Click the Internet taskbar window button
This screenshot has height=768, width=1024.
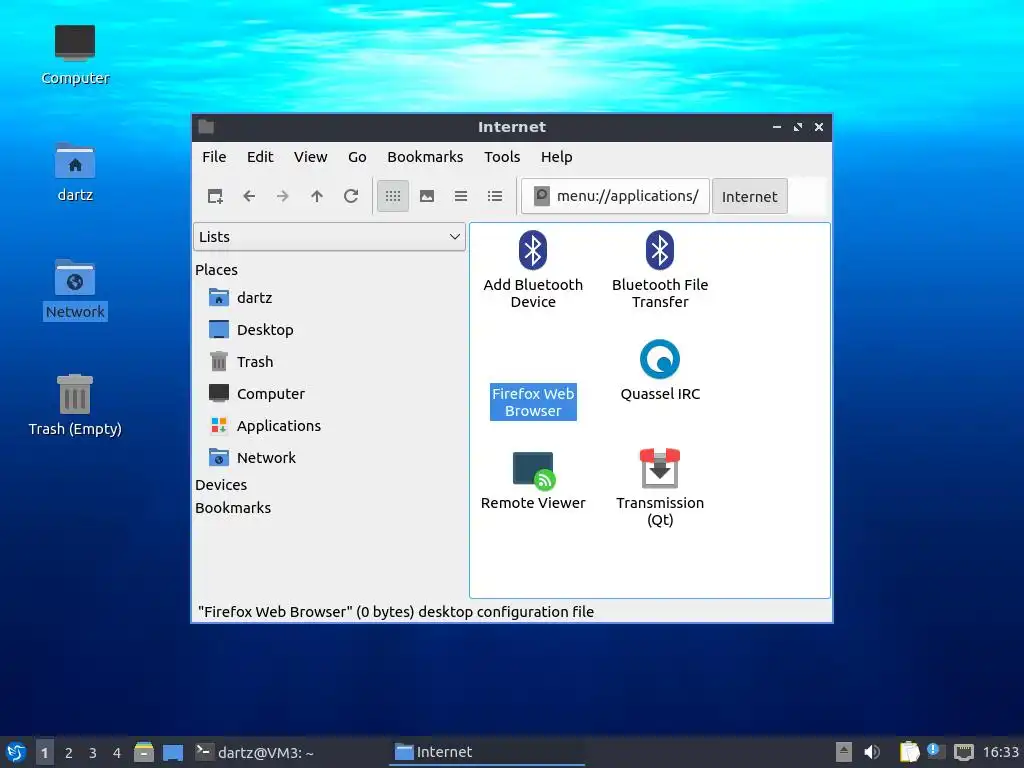(x=487, y=752)
